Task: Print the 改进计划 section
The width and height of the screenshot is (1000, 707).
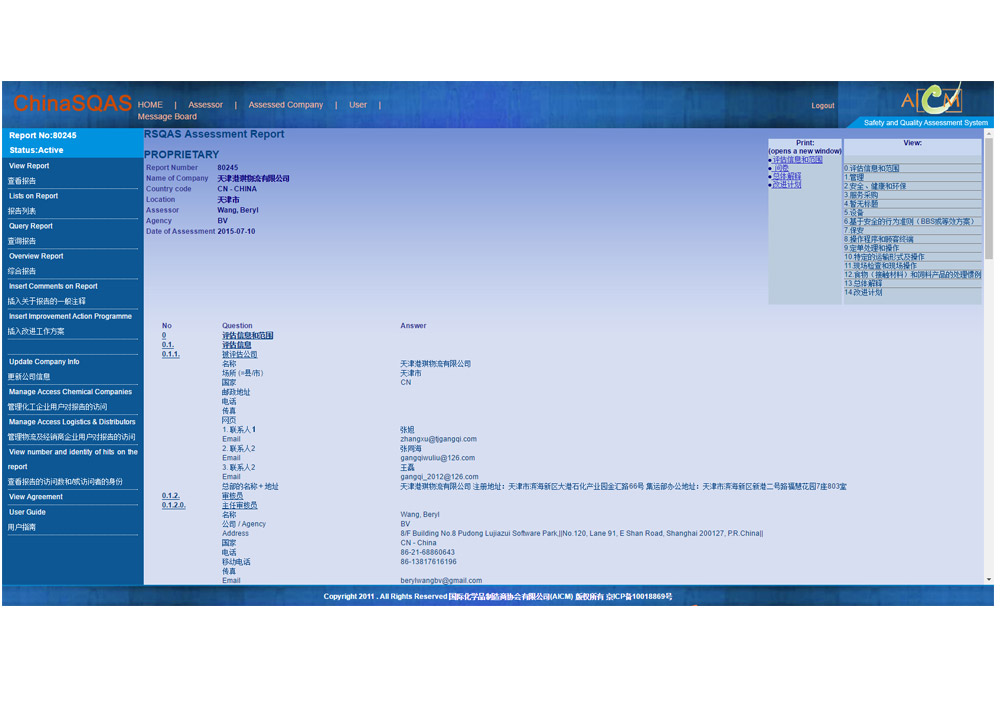Action: pyautogui.click(x=787, y=185)
